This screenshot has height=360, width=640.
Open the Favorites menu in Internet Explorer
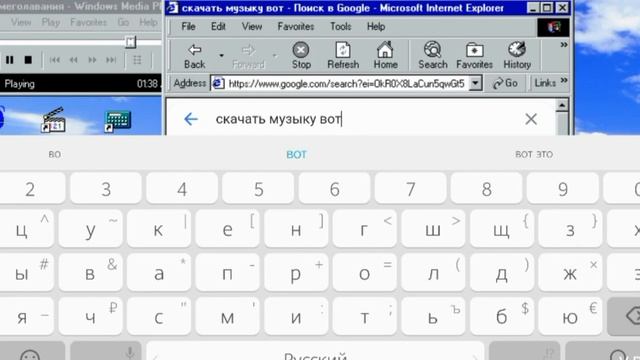pos(296,27)
